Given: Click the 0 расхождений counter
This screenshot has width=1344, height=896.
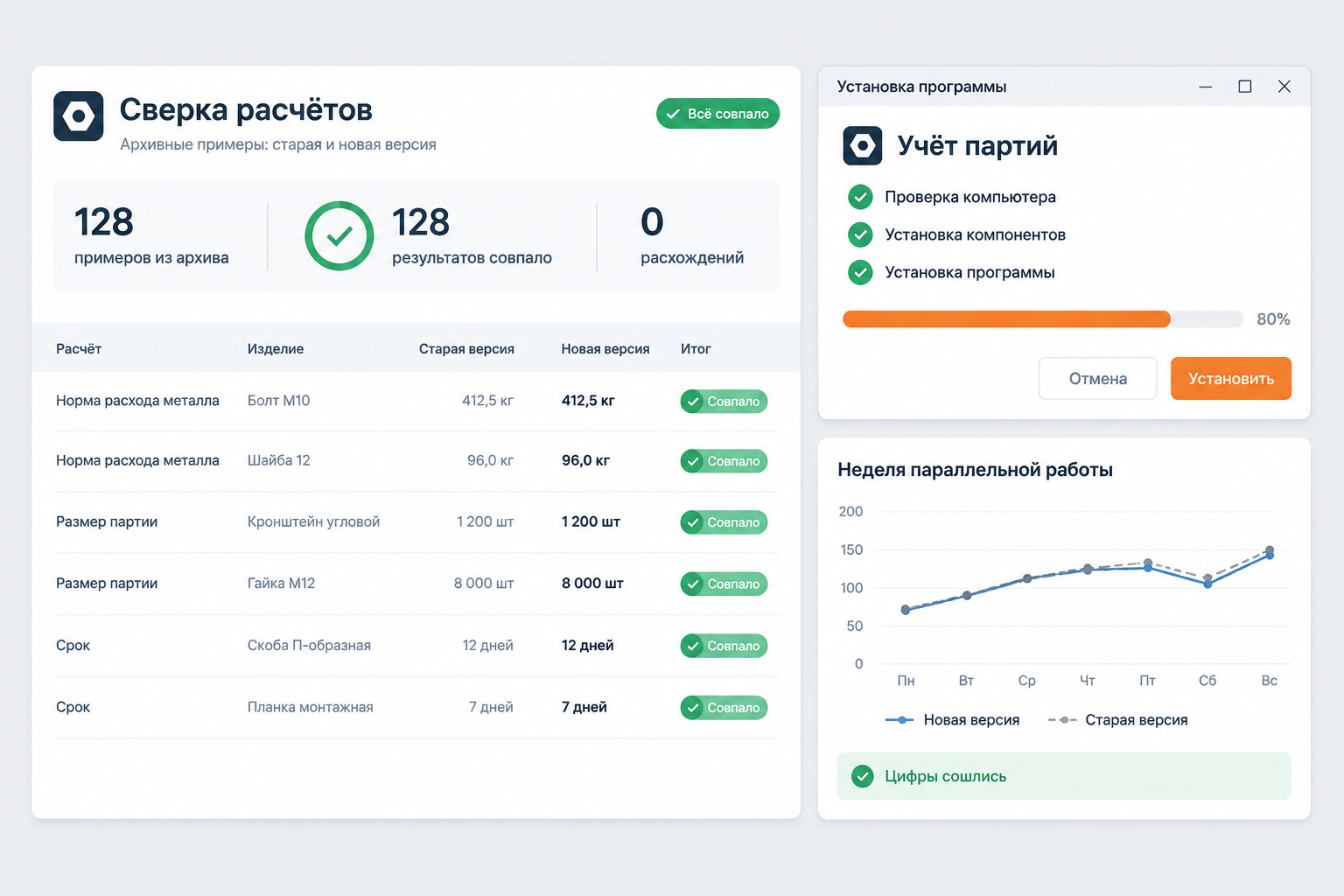Looking at the screenshot, I should [692, 235].
